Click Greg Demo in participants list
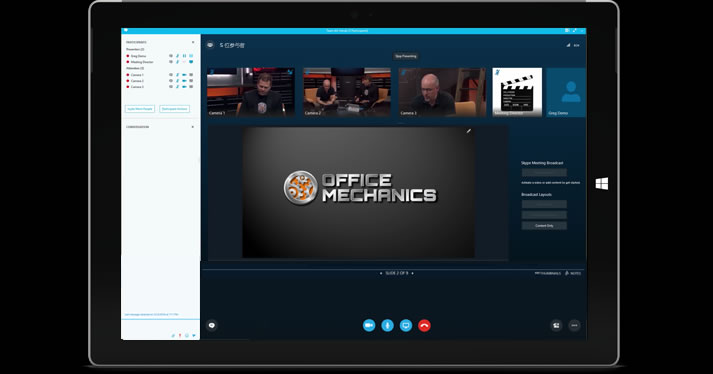 [x=138, y=56]
